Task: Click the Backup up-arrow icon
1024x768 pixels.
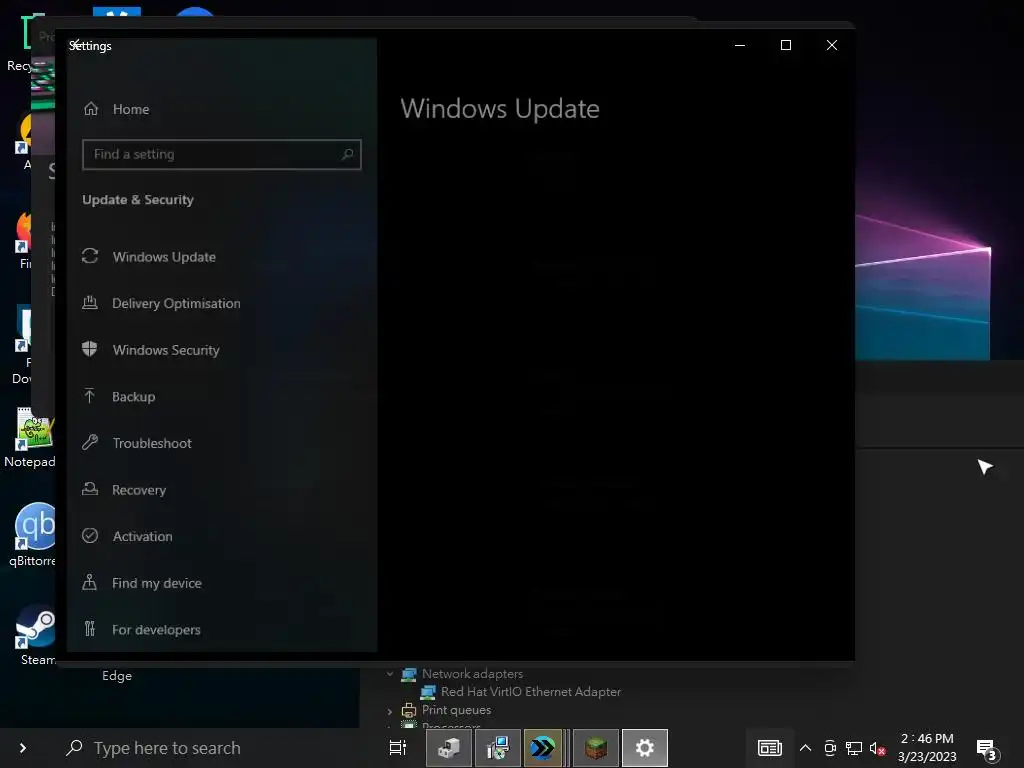Action: (x=90, y=396)
